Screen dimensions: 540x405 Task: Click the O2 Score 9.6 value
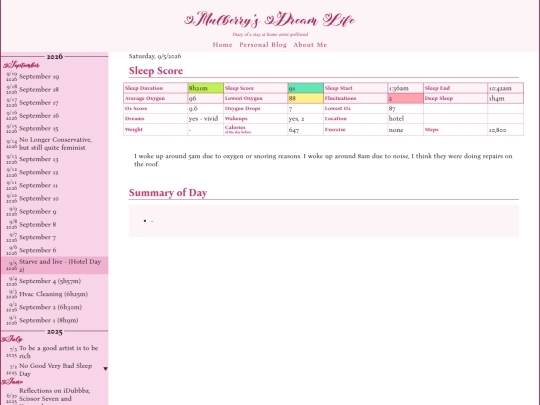(205, 108)
